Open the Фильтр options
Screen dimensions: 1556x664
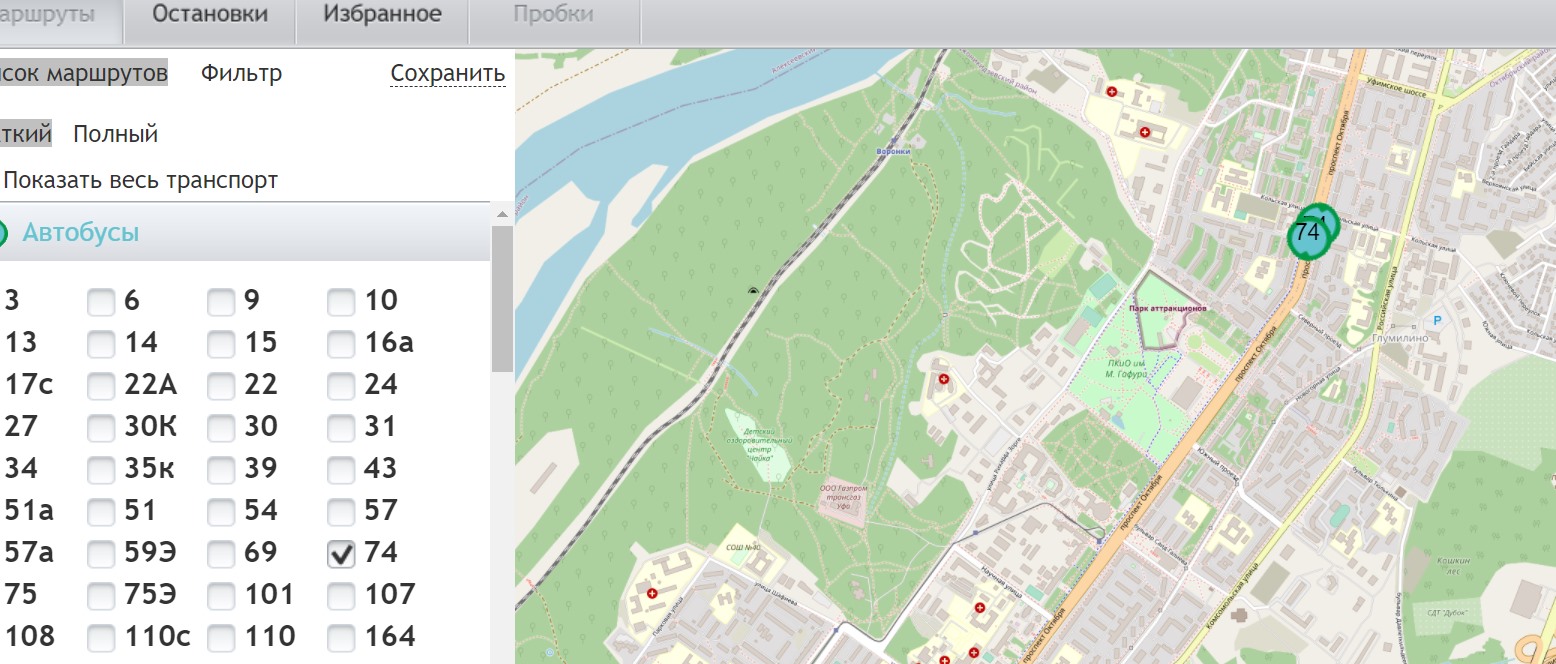point(241,73)
